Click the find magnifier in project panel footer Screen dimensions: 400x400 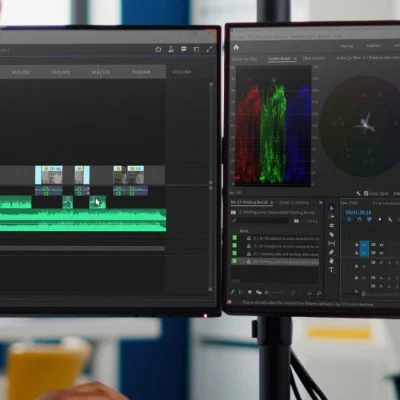(319, 293)
